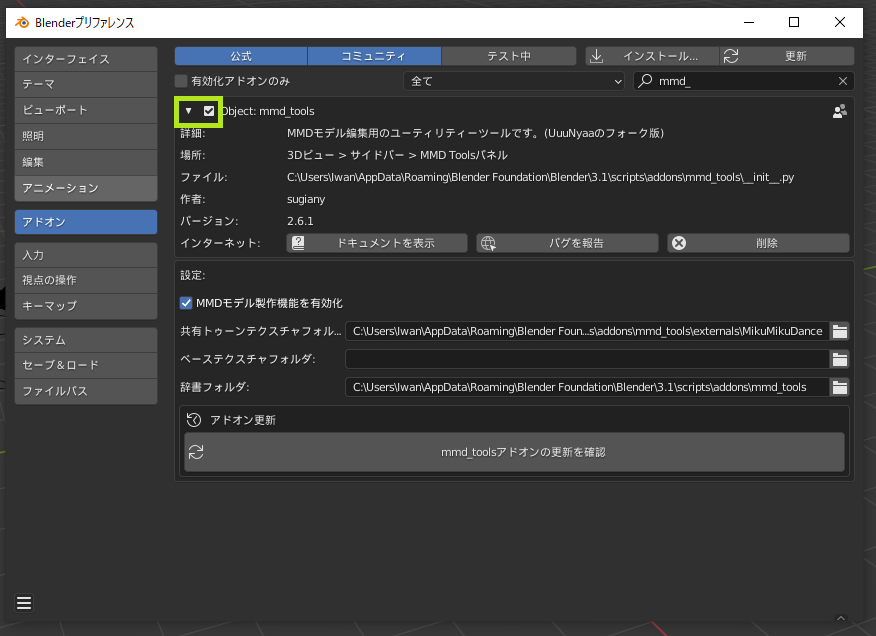This screenshot has width=876, height=636.
Task: Collapse the mmd_tools addon details
Action: [x=188, y=111]
